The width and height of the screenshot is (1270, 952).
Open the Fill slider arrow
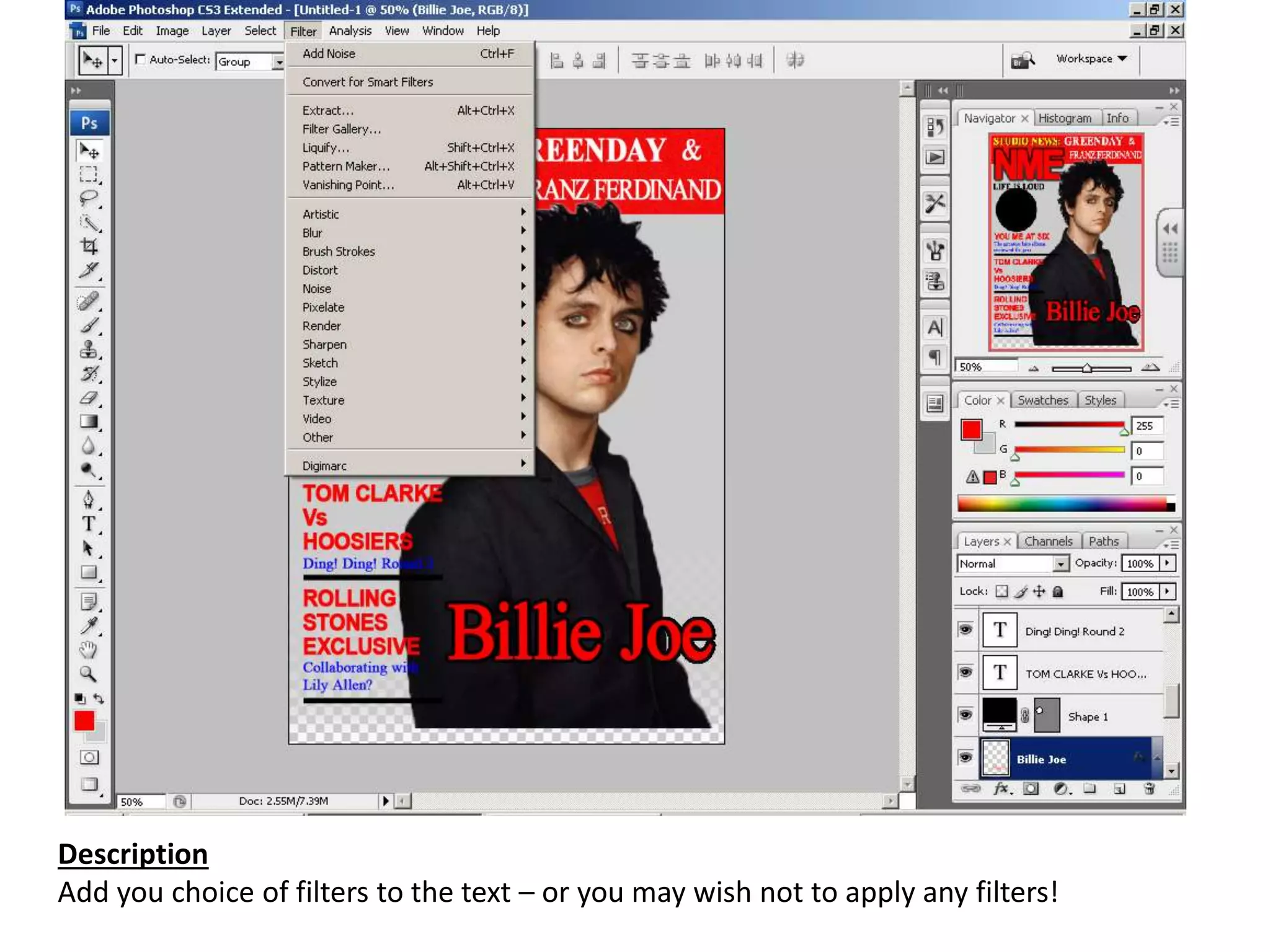(x=1168, y=591)
